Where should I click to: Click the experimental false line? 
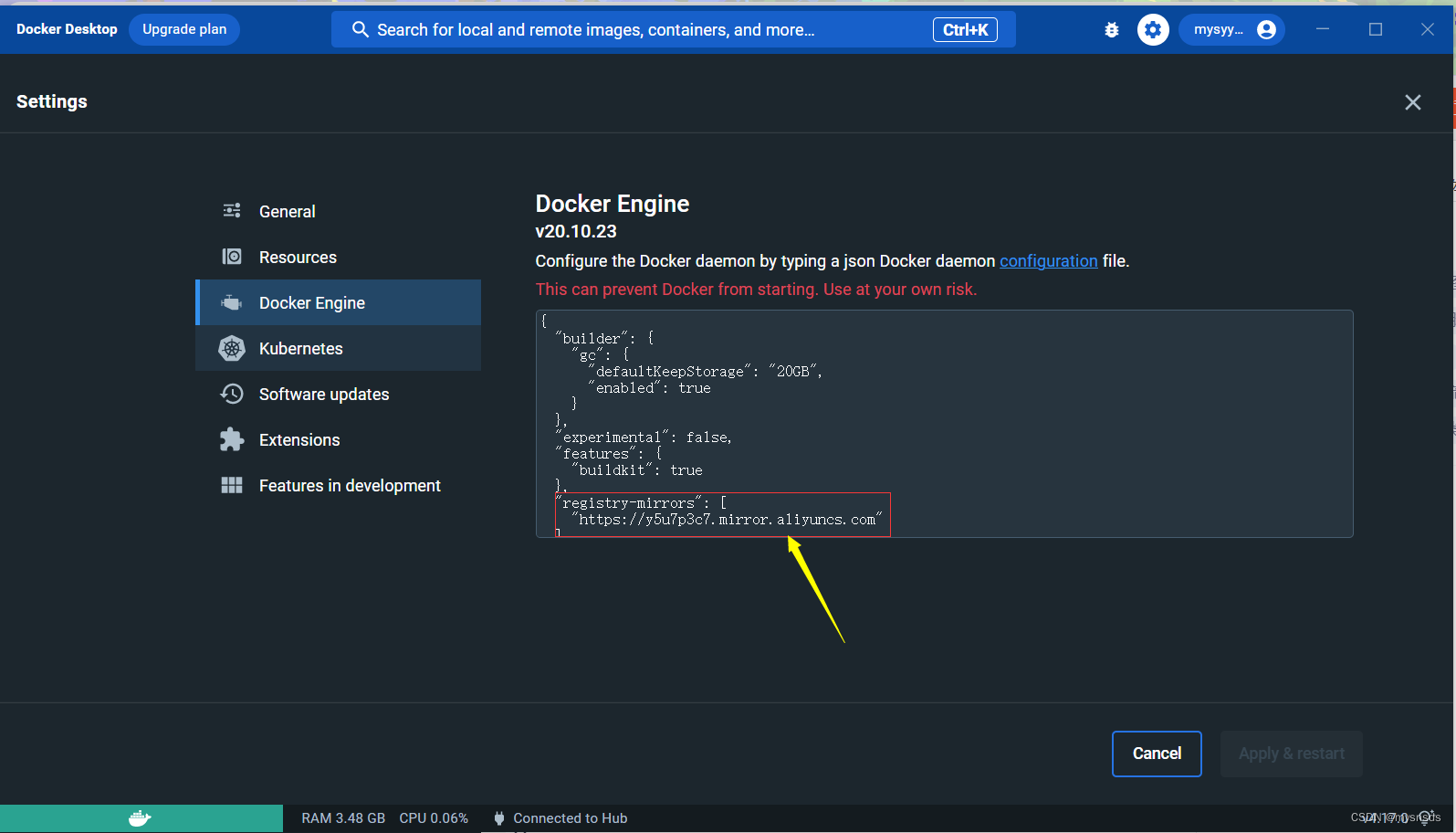644,438
